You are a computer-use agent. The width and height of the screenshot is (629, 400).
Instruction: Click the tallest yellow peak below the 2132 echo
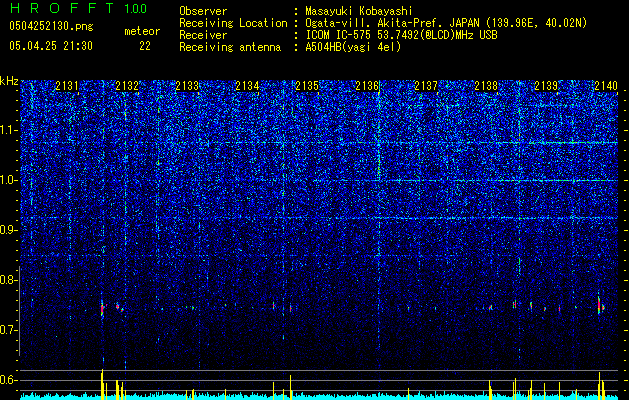click(102, 384)
